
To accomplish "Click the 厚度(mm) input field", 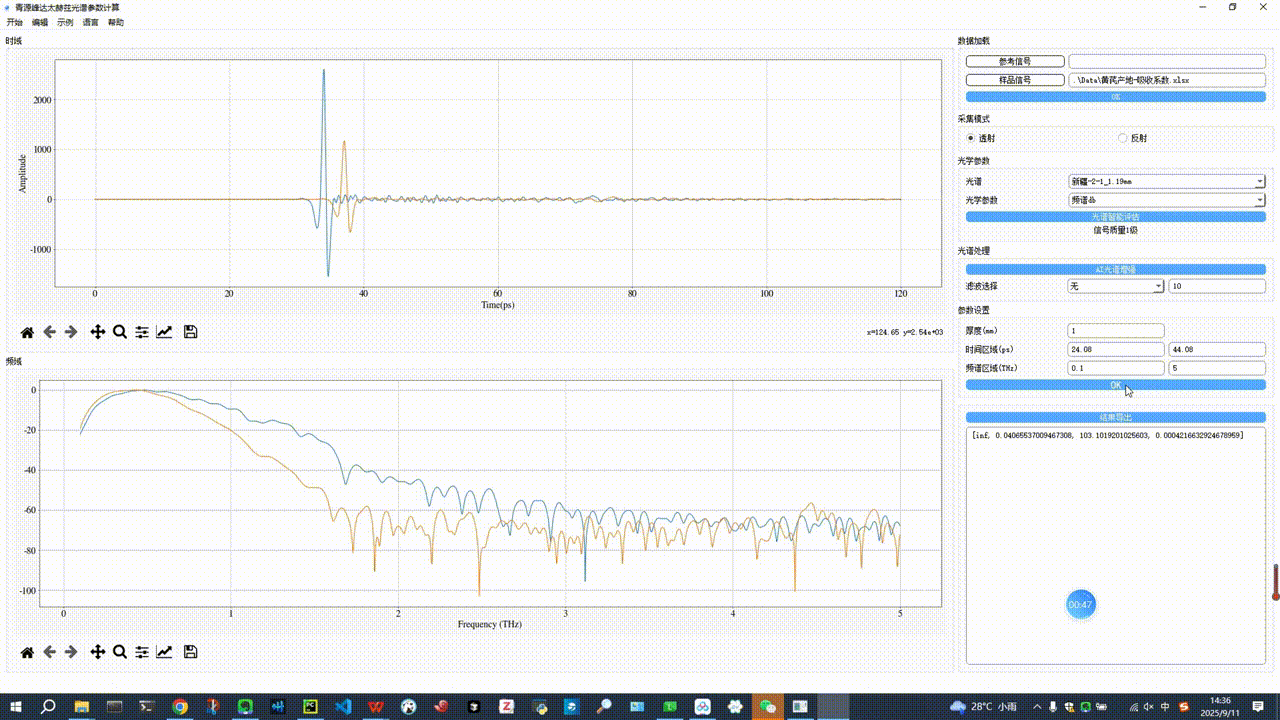I will [x=1116, y=331].
